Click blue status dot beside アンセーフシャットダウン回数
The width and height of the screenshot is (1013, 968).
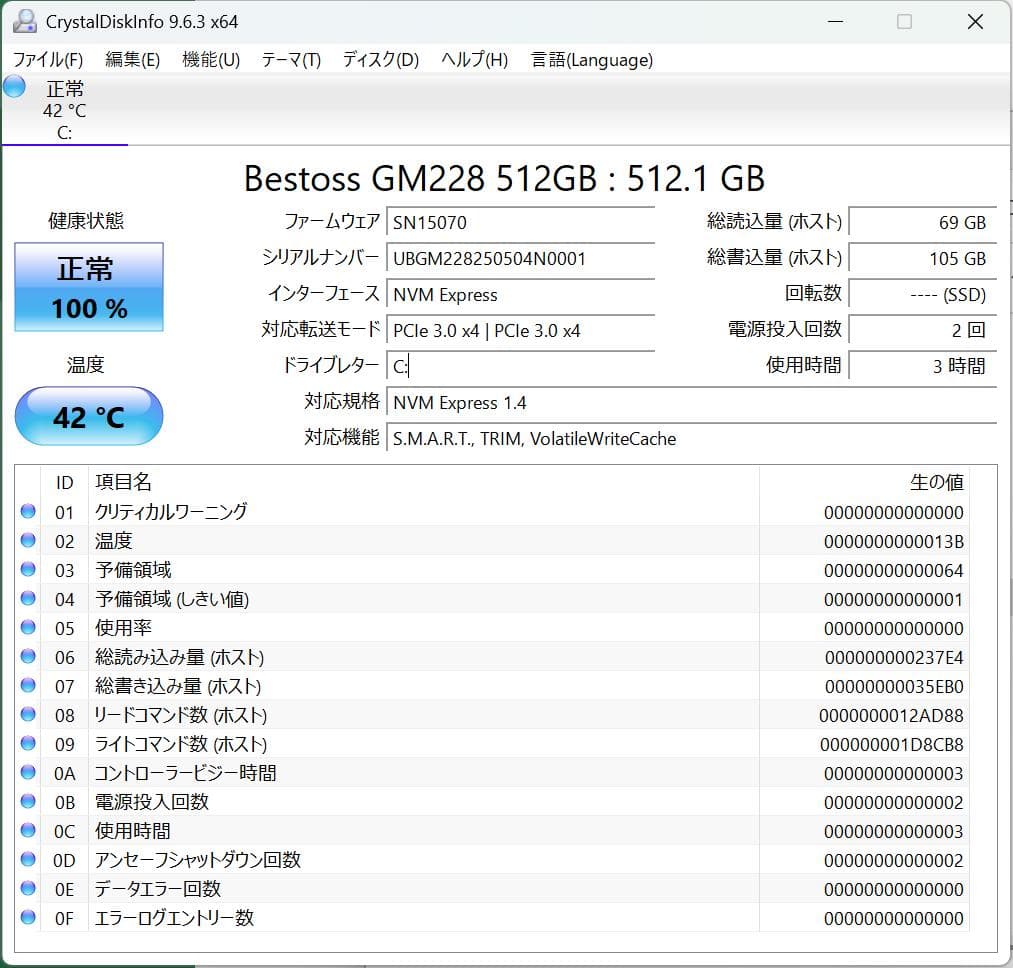(28, 860)
